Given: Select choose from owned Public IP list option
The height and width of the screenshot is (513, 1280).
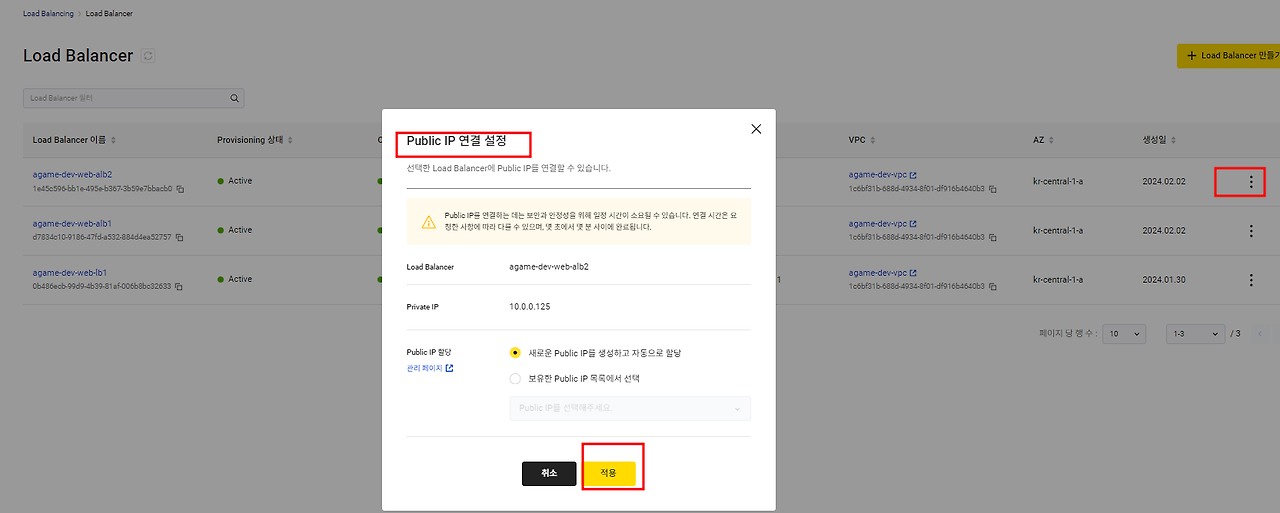Looking at the screenshot, I should (515, 379).
